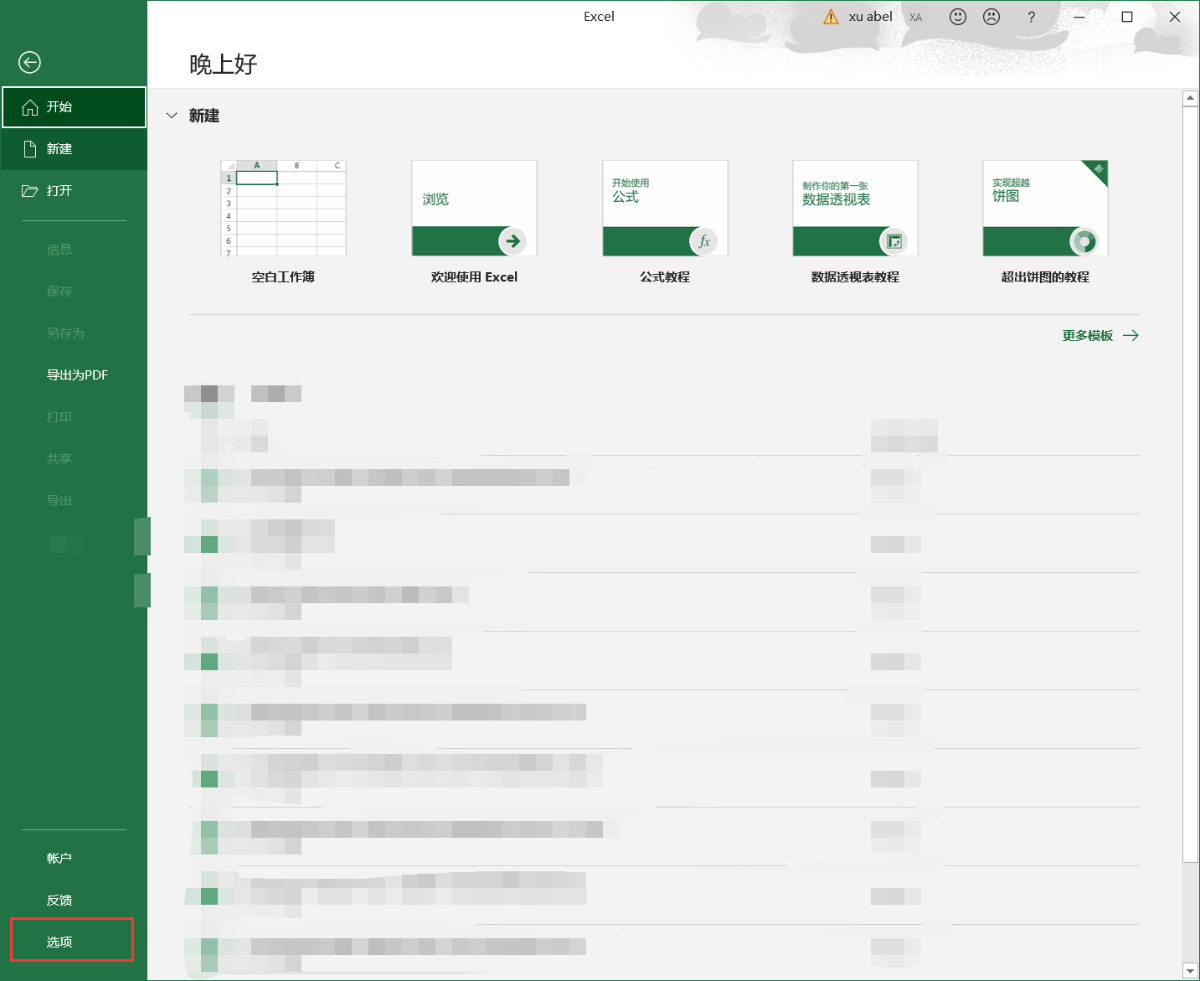Click the new document icon beside 新建
Image resolution: width=1200 pixels, height=981 pixels.
(x=30, y=149)
